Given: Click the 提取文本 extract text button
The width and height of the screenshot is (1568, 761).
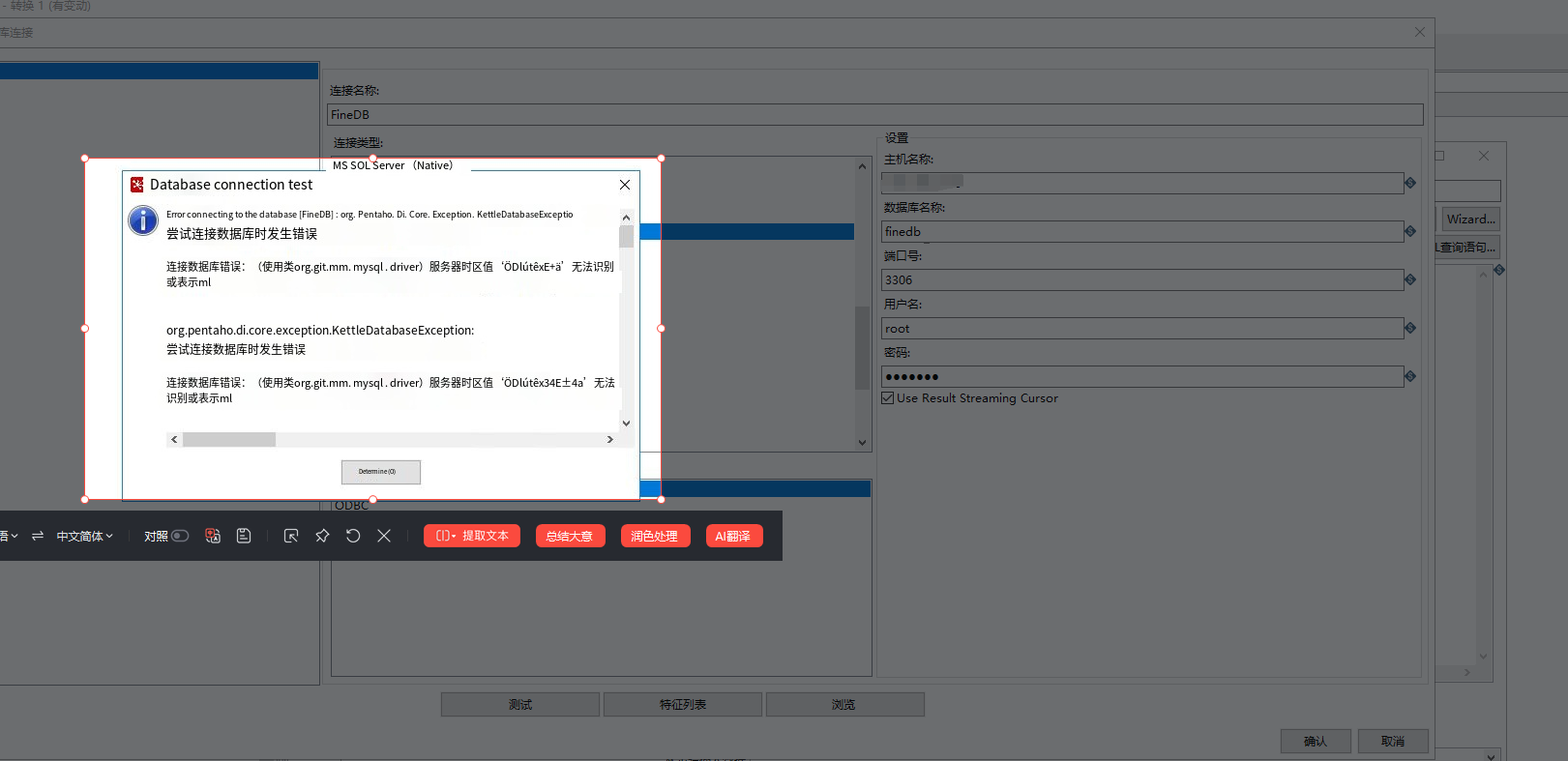Looking at the screenshot, I should [472, 536].
